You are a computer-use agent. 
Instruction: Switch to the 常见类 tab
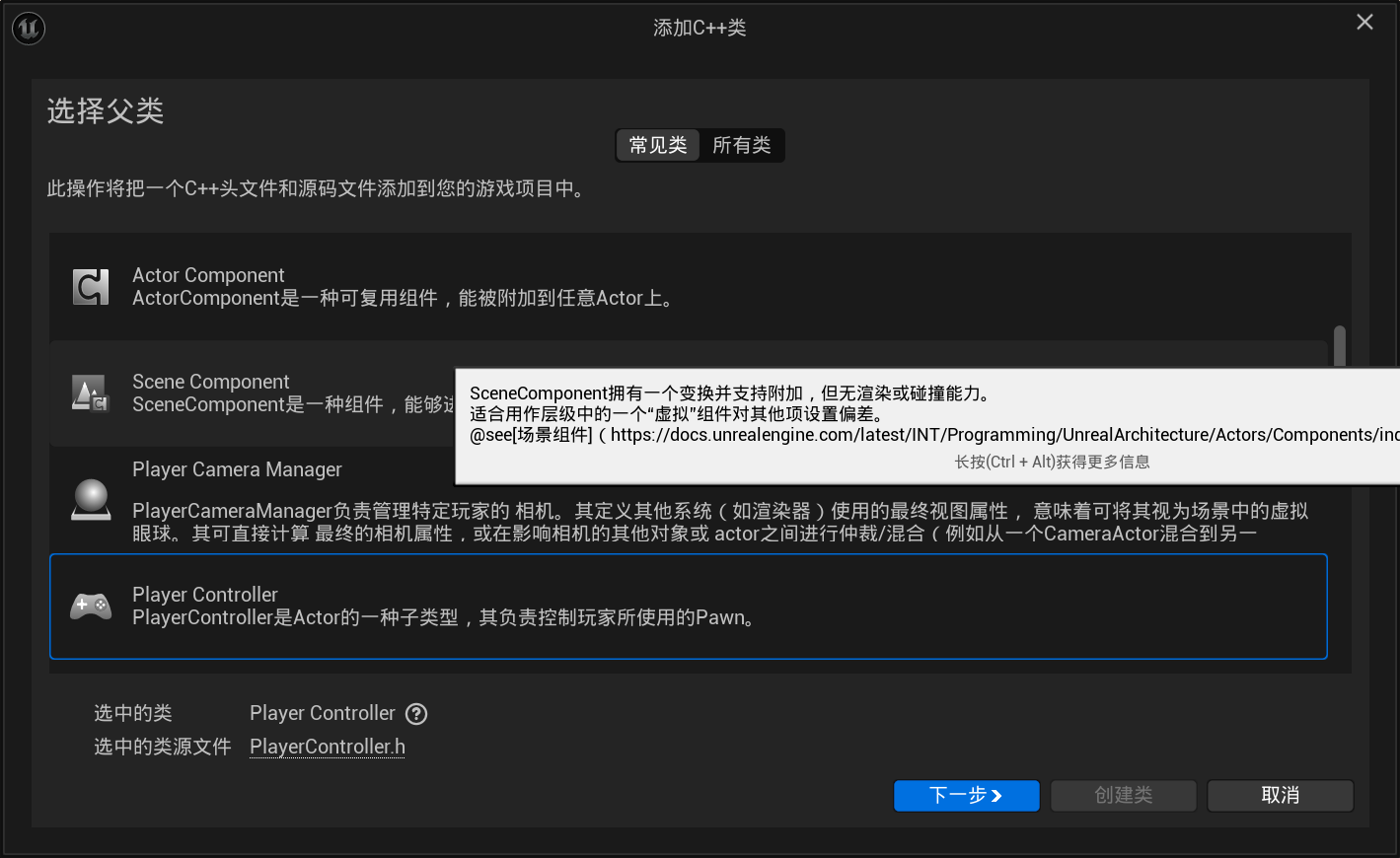tap(657, 145)
